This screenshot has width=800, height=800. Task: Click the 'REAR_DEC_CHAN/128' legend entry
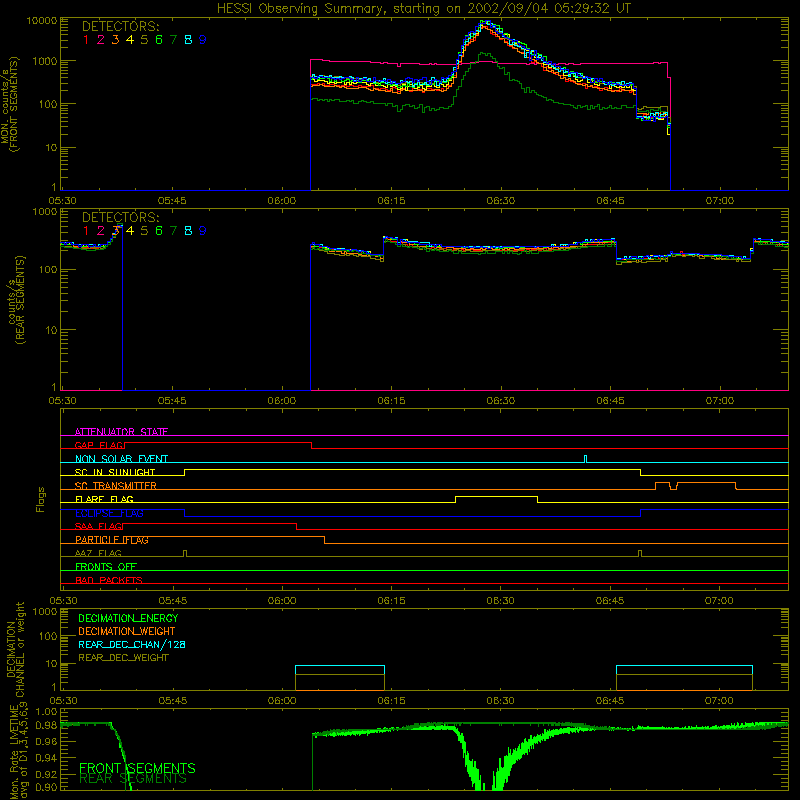132,644
